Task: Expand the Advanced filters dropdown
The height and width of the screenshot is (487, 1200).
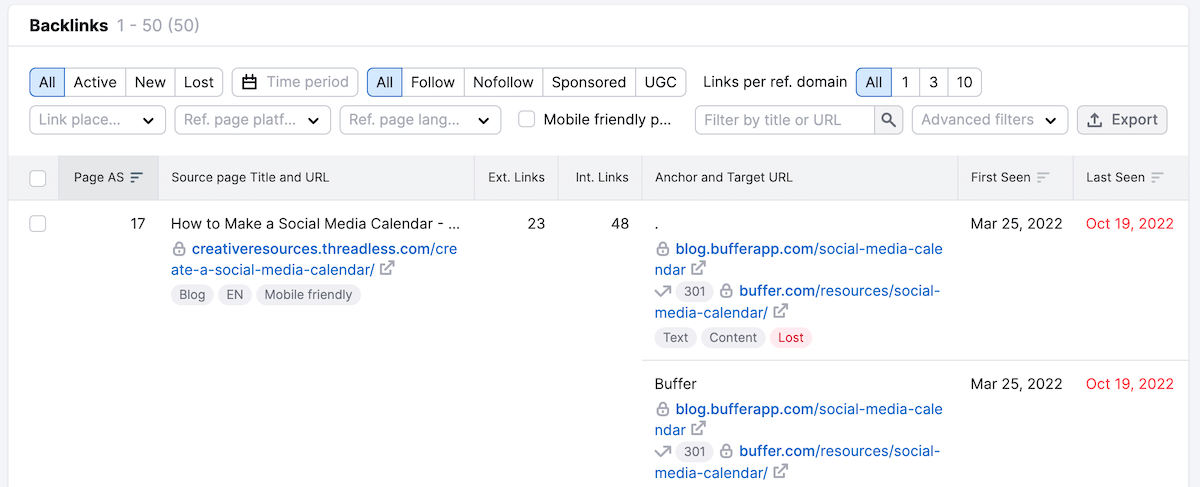Action: pyautogui.click(x=989, y=120)
